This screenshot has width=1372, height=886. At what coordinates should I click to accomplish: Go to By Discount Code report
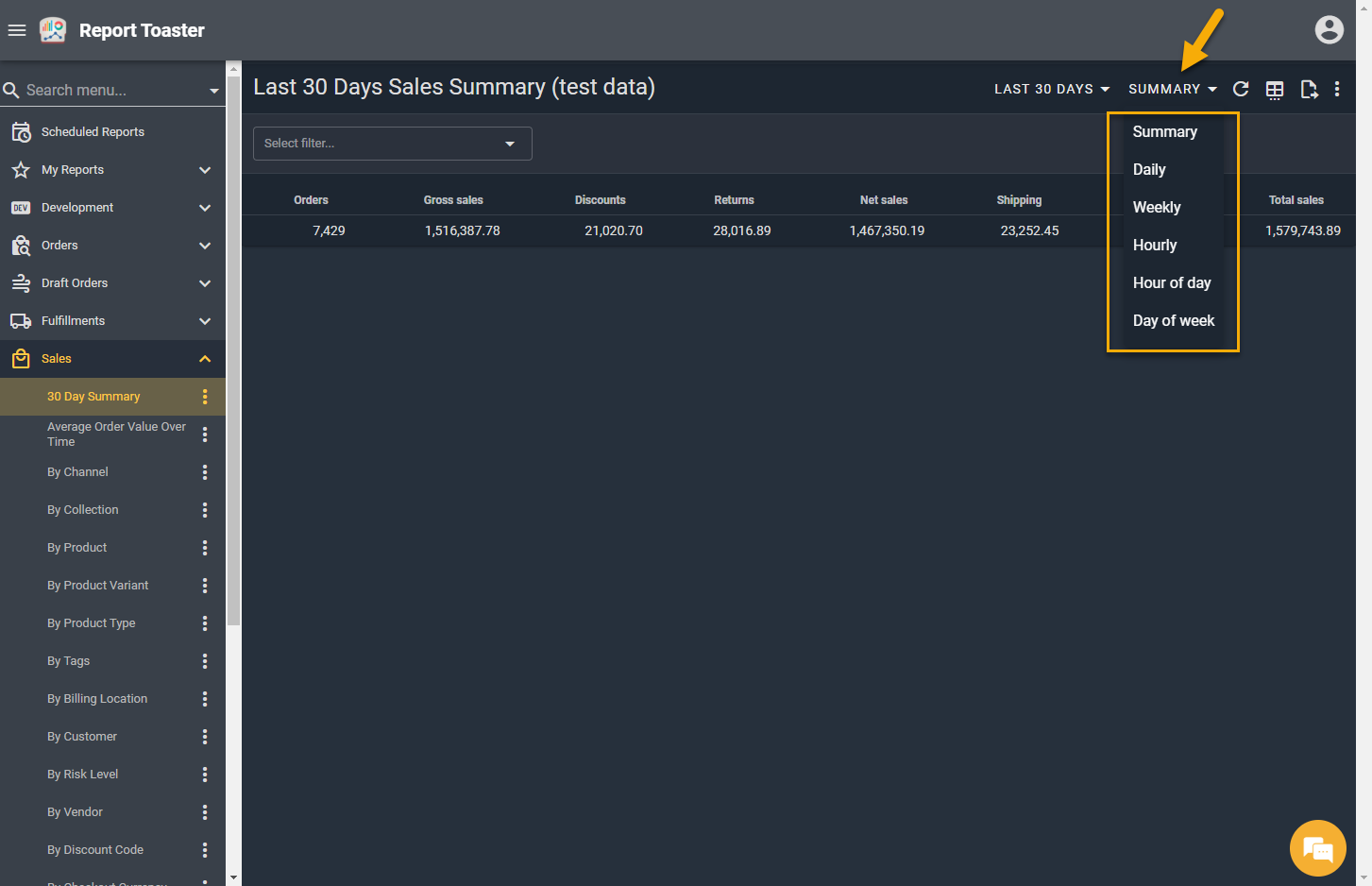[95, 850]
